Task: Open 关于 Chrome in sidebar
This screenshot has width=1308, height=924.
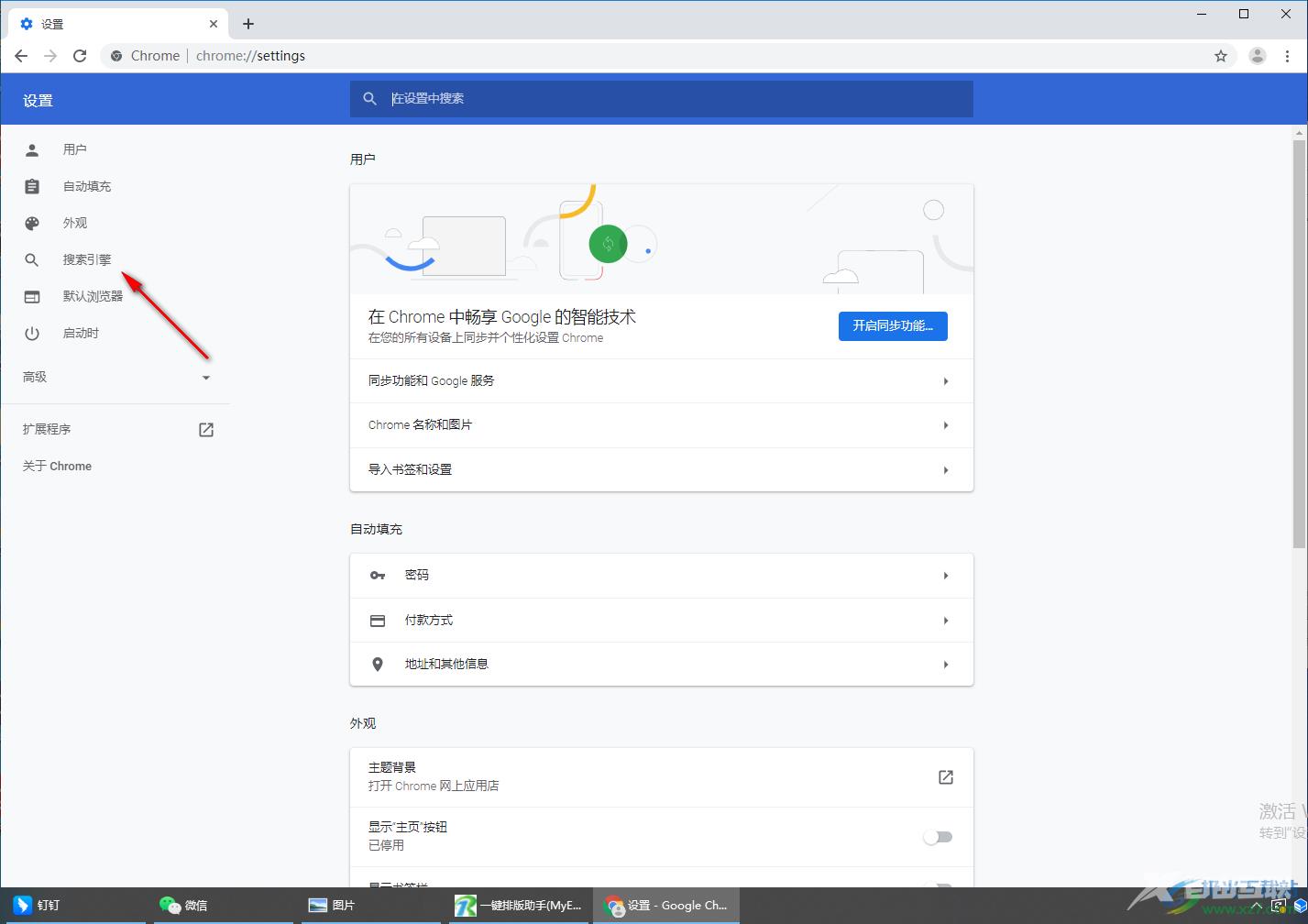Action: click(x=57, y=466)
